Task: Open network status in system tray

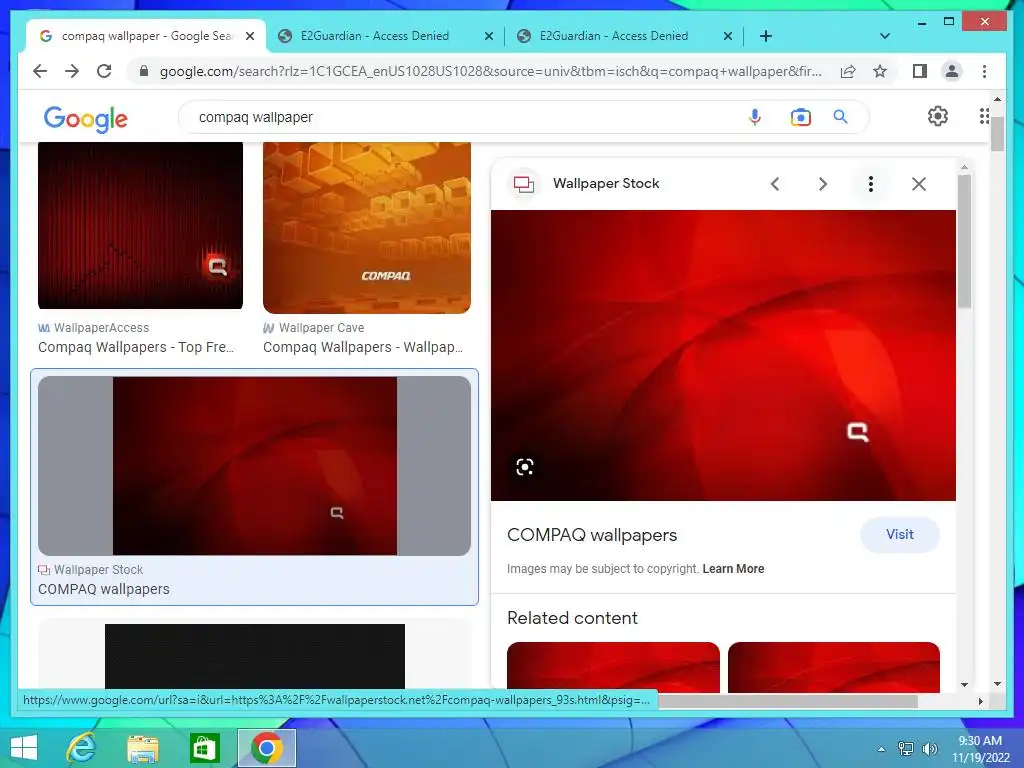Action: pos(906,749)
